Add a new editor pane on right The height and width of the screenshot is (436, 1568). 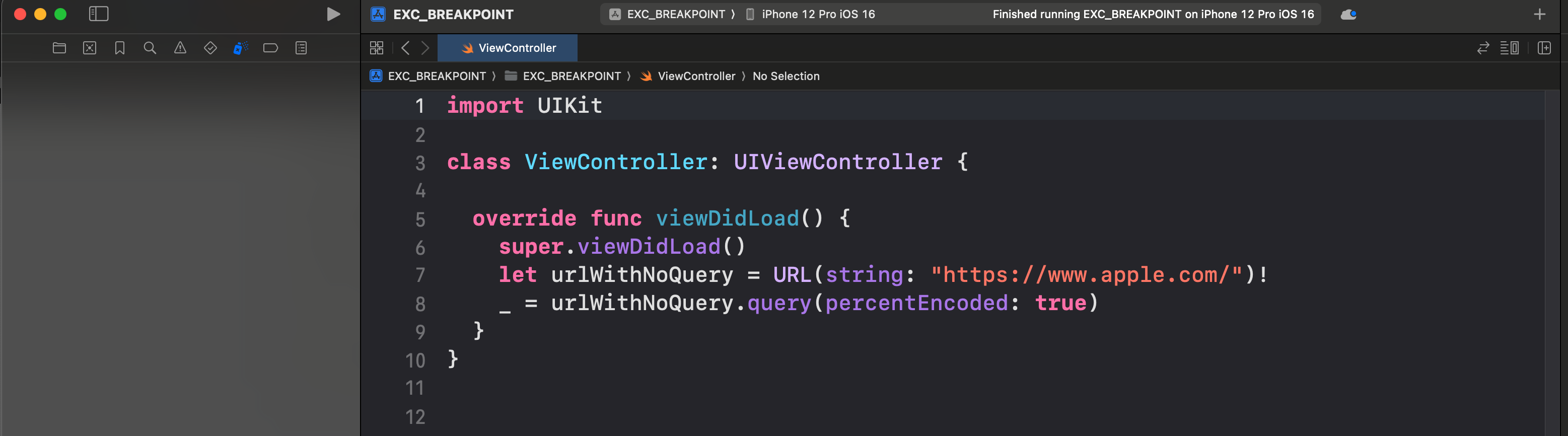(1544, 48)
